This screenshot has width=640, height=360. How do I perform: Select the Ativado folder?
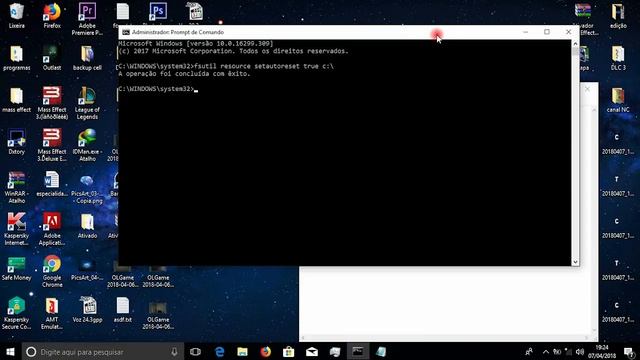click(x=87, y=226)
